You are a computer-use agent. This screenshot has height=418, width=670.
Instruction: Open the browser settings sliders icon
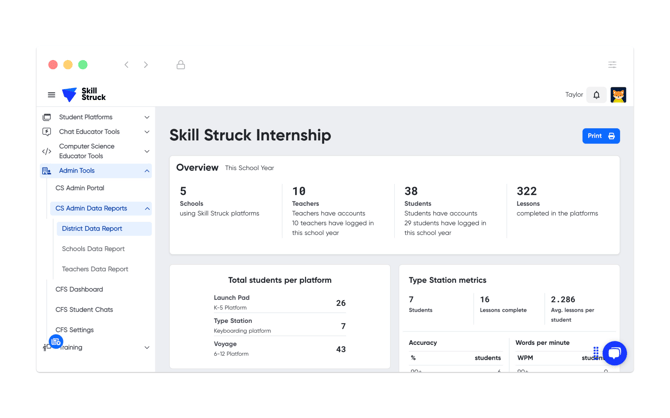coord(612,65)
